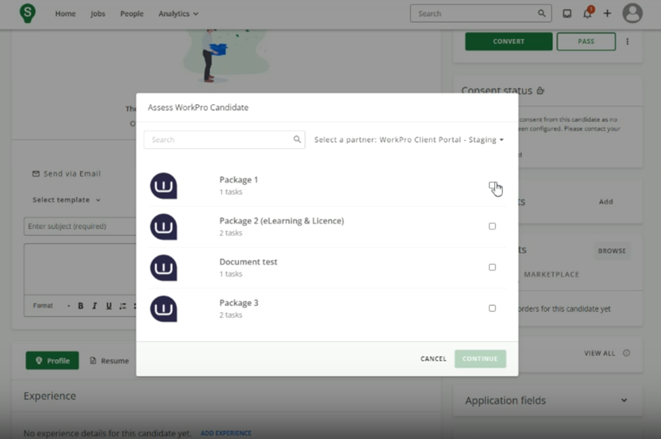This screenshot has width=661, height=439.
Task: Check the Package 3 checkbox
Action: tap(492, 308)
